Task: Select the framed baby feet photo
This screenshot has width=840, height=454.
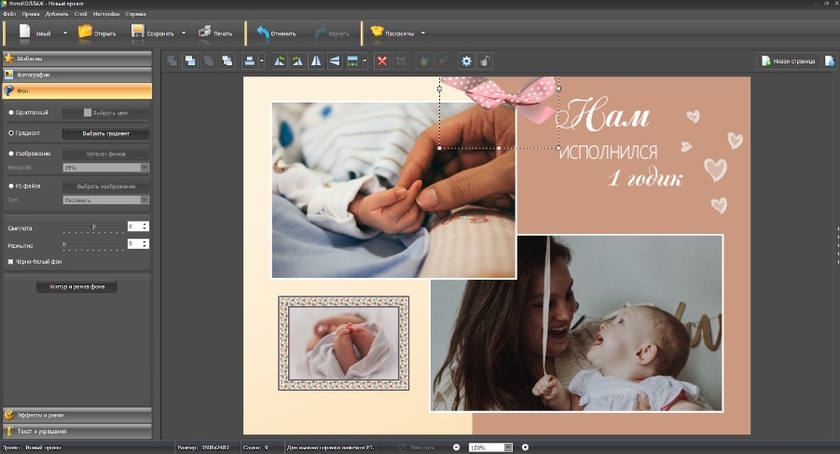Action: tap(343, 342)
